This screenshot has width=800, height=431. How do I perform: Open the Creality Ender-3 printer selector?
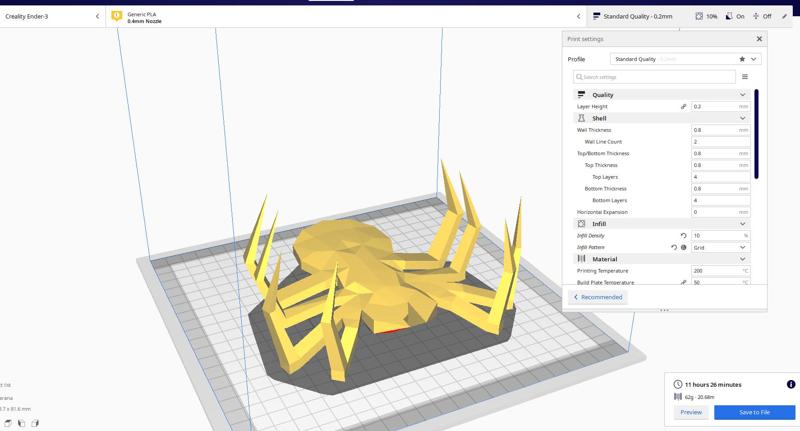(52, 16)
